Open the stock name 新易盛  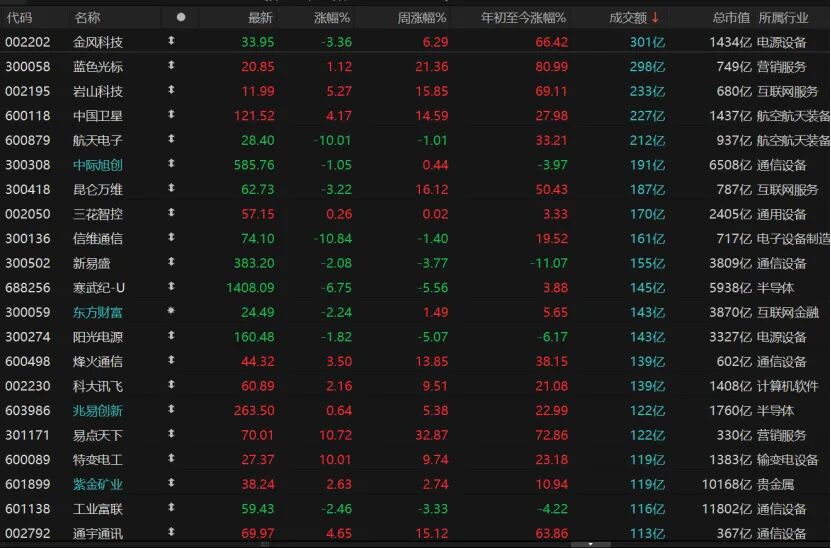pyautogui.click(x=91, y=263)
